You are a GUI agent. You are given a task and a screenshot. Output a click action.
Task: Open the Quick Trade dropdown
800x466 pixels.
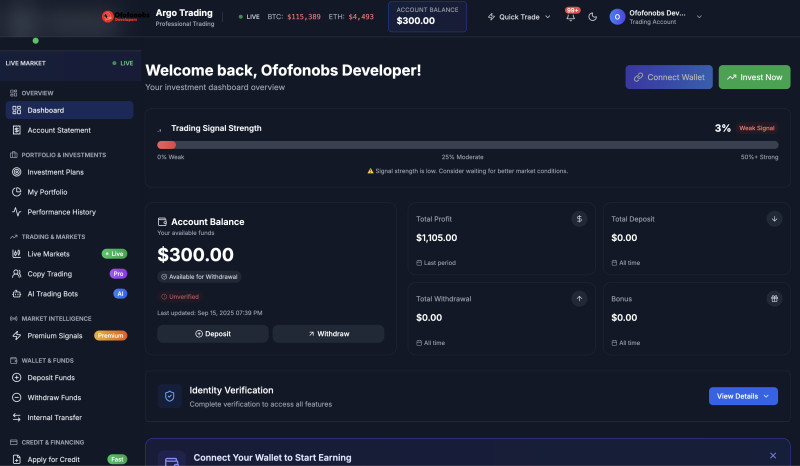[519, 17]
